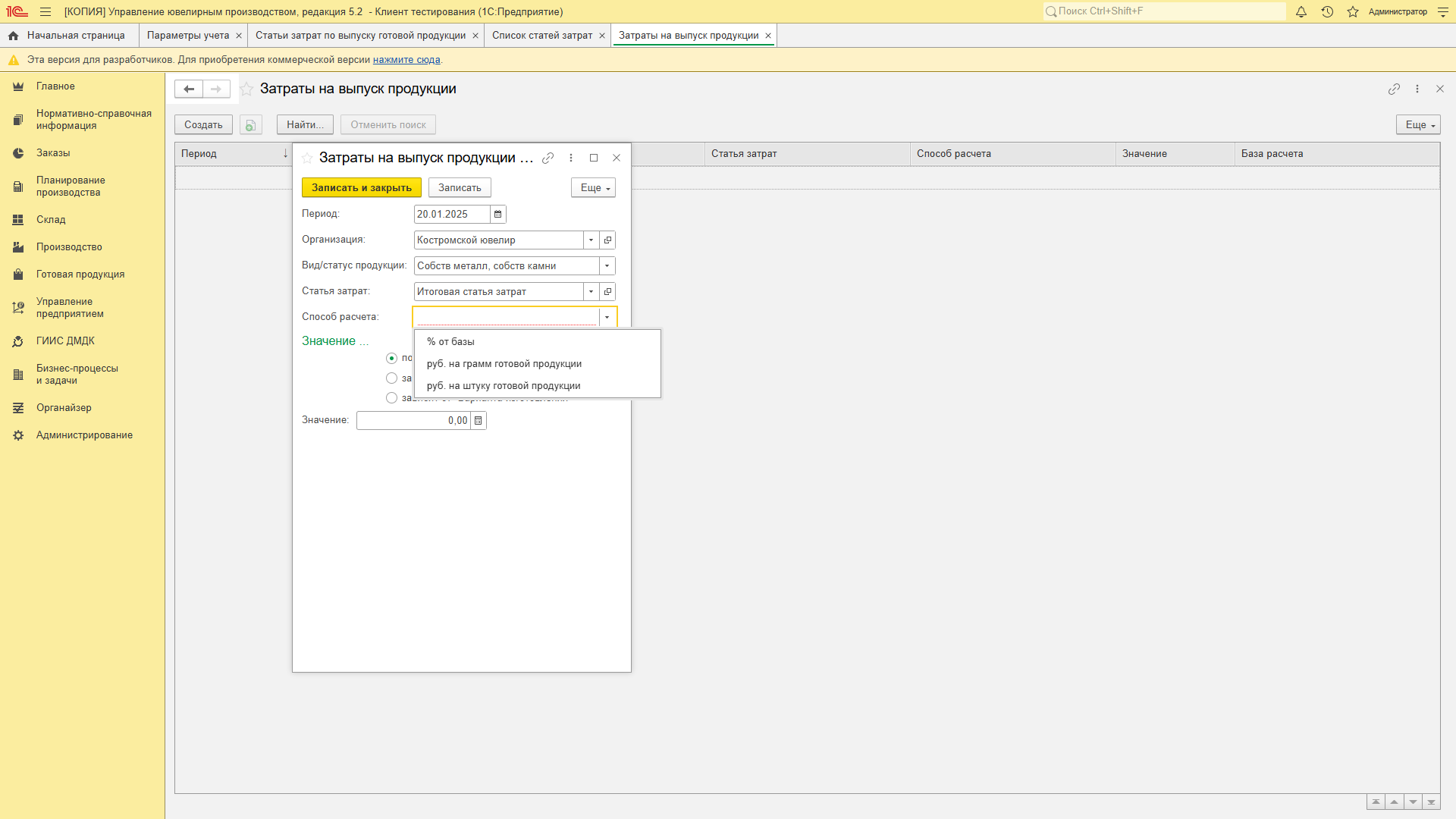Screen dimensions: 1456x819
Task: Open the dialog's three-dots menu
Action: coord(571,158)
